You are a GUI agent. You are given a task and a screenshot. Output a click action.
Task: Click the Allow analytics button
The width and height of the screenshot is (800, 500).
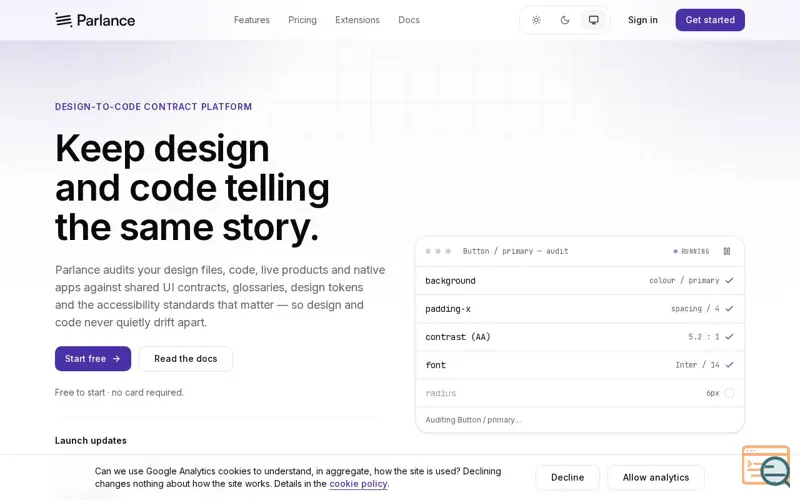point(656,478)
